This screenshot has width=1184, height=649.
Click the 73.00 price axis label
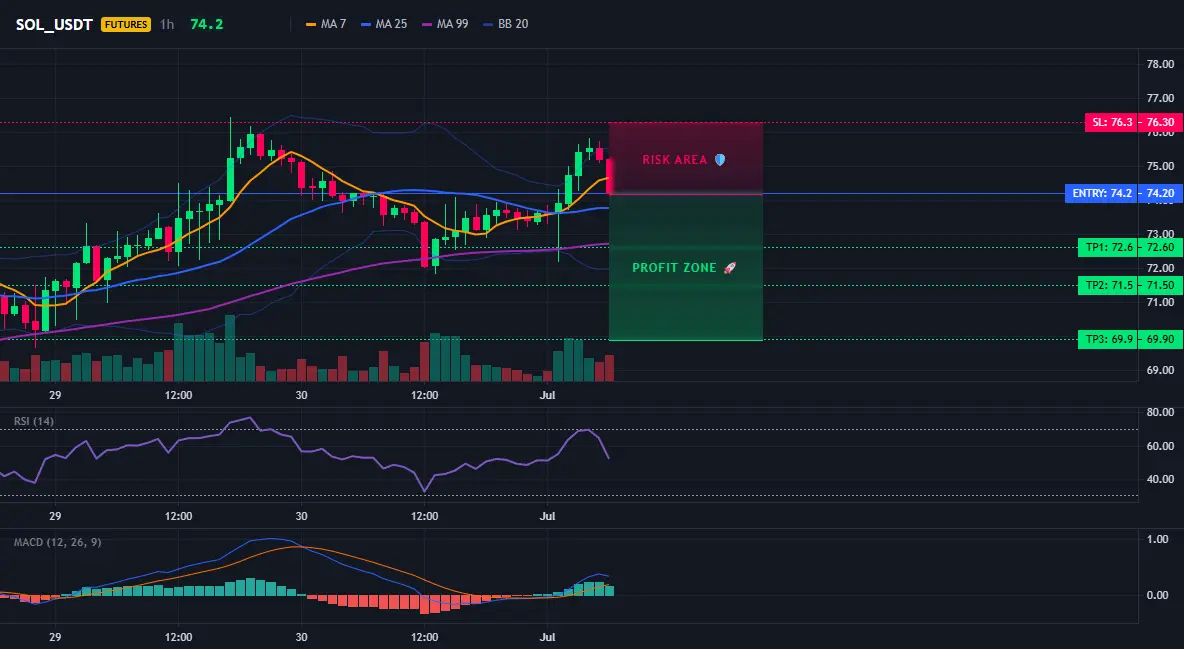1160,233
